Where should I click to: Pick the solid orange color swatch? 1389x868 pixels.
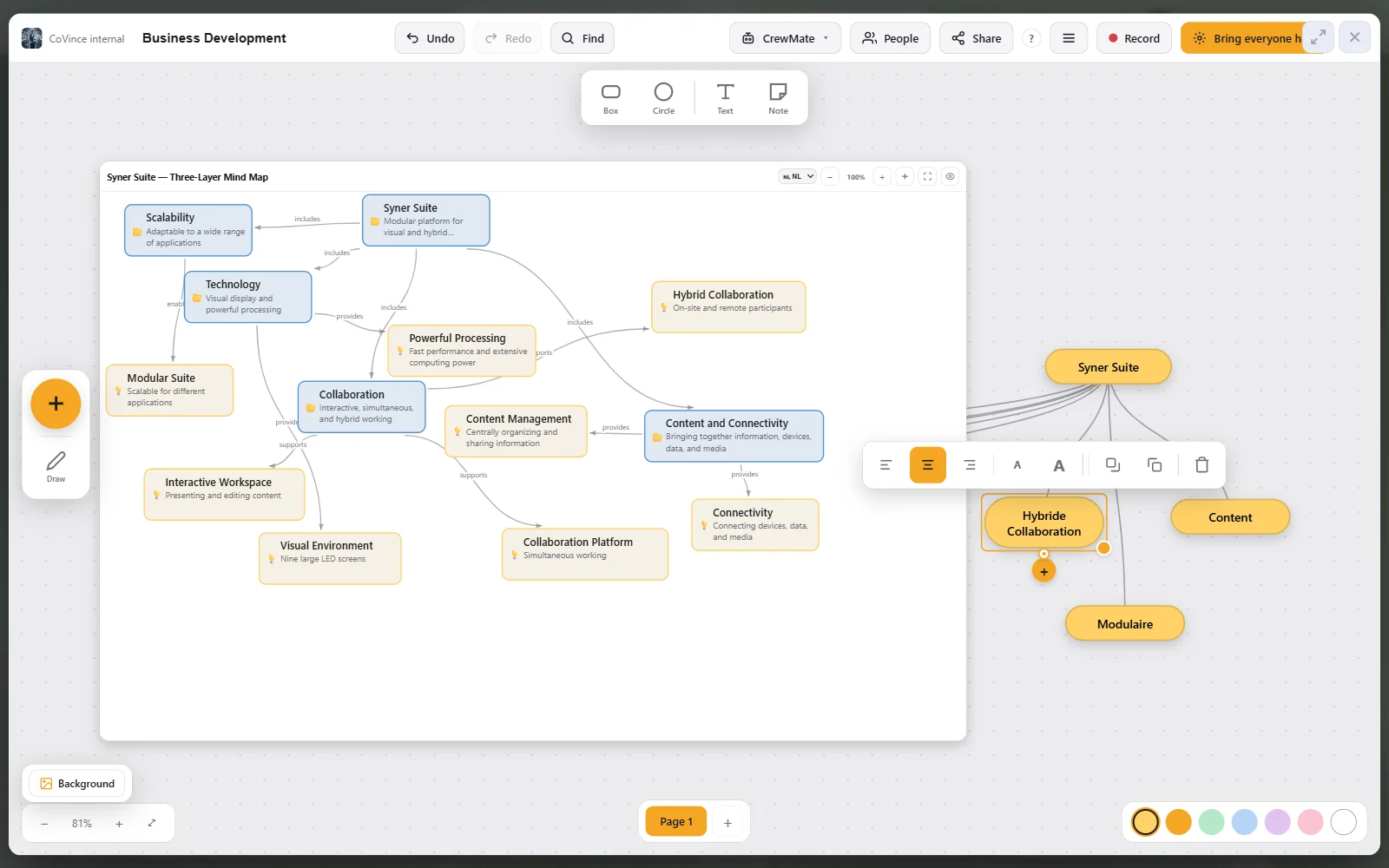[x=1178, y=821]
